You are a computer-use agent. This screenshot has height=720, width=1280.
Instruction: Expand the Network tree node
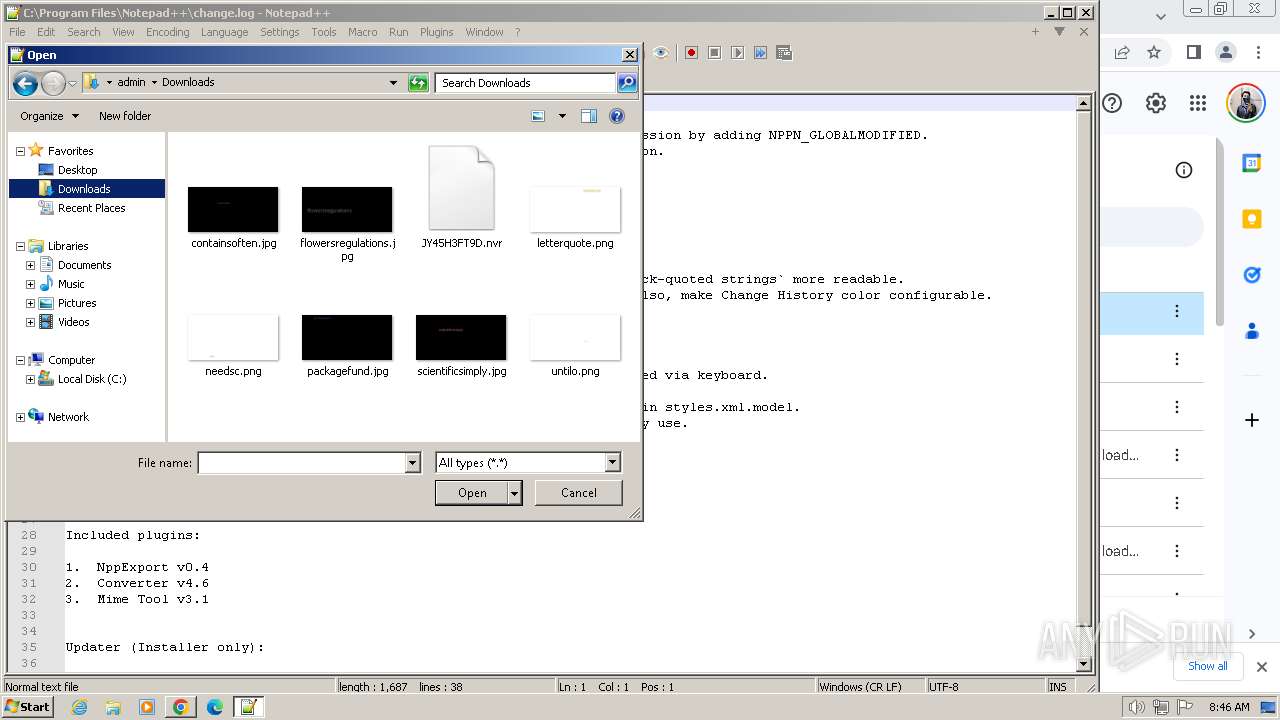click(x=20, y=417)
